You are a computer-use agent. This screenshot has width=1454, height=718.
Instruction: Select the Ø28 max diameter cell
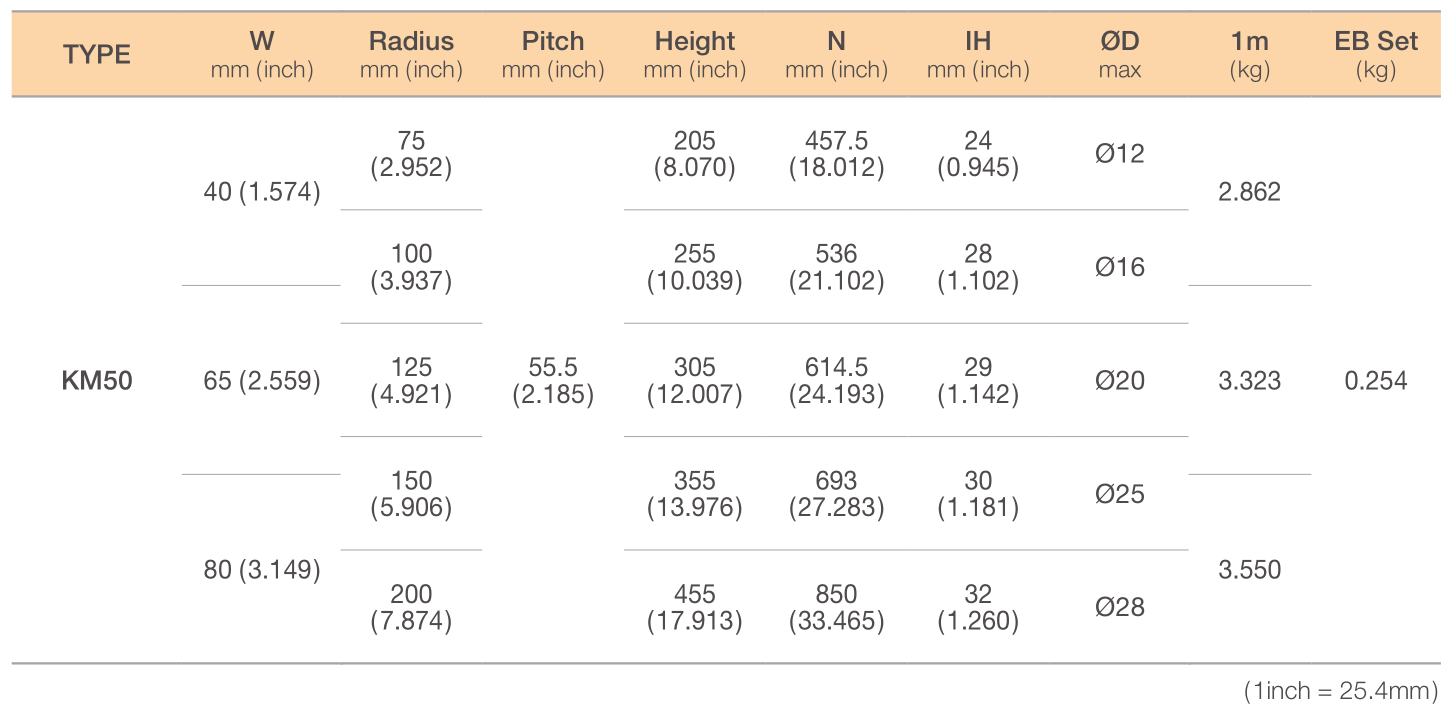[1120, 608]
